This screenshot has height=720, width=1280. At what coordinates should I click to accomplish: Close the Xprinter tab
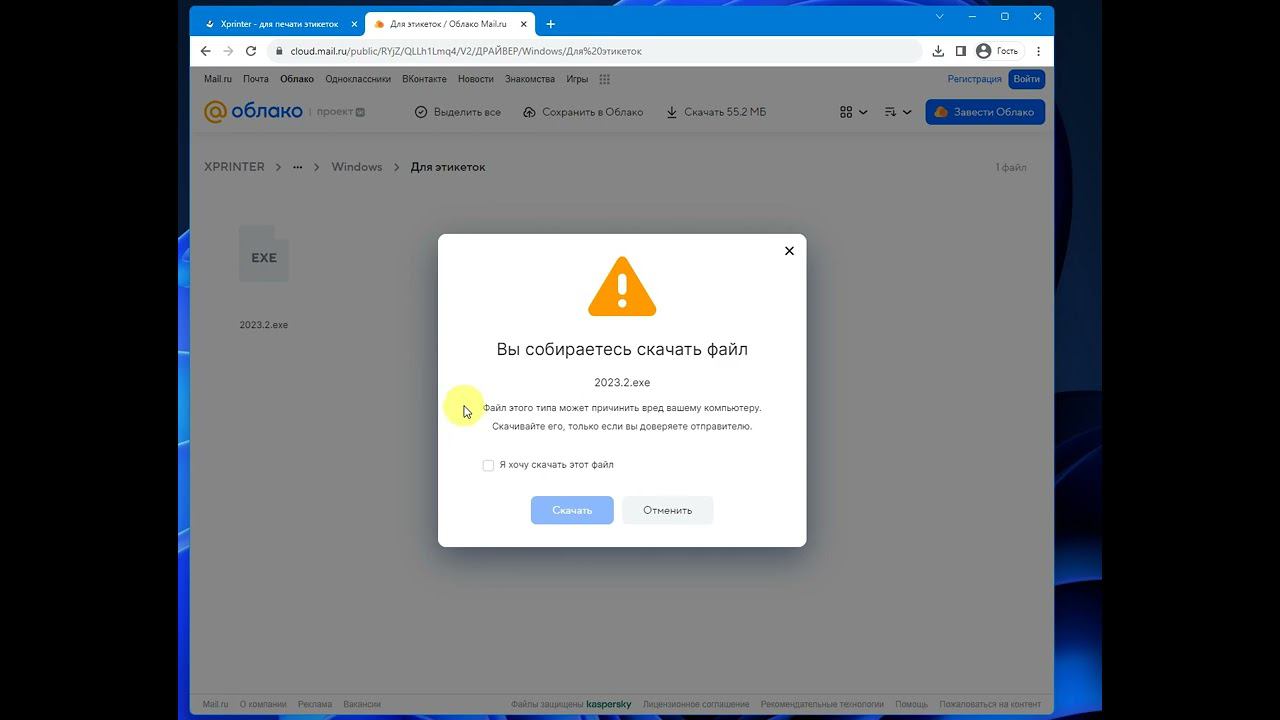coord(354,24)
